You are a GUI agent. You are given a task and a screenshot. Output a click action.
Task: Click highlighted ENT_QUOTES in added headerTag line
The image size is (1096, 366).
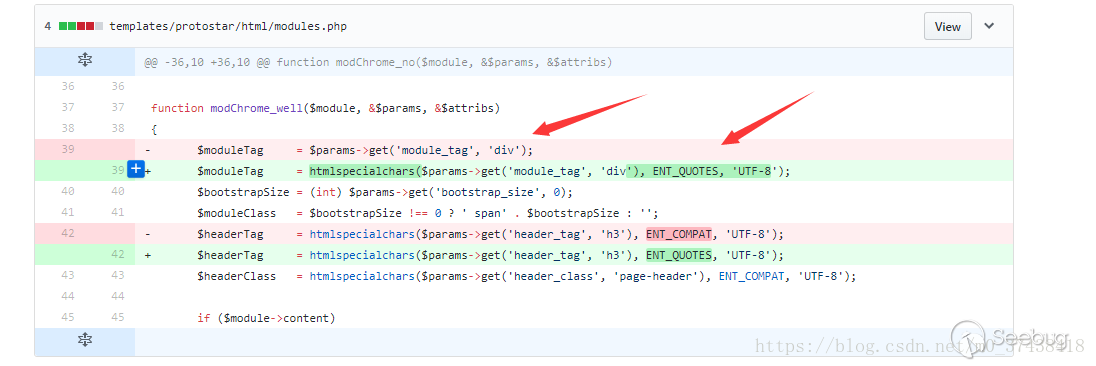pos(679,255)
